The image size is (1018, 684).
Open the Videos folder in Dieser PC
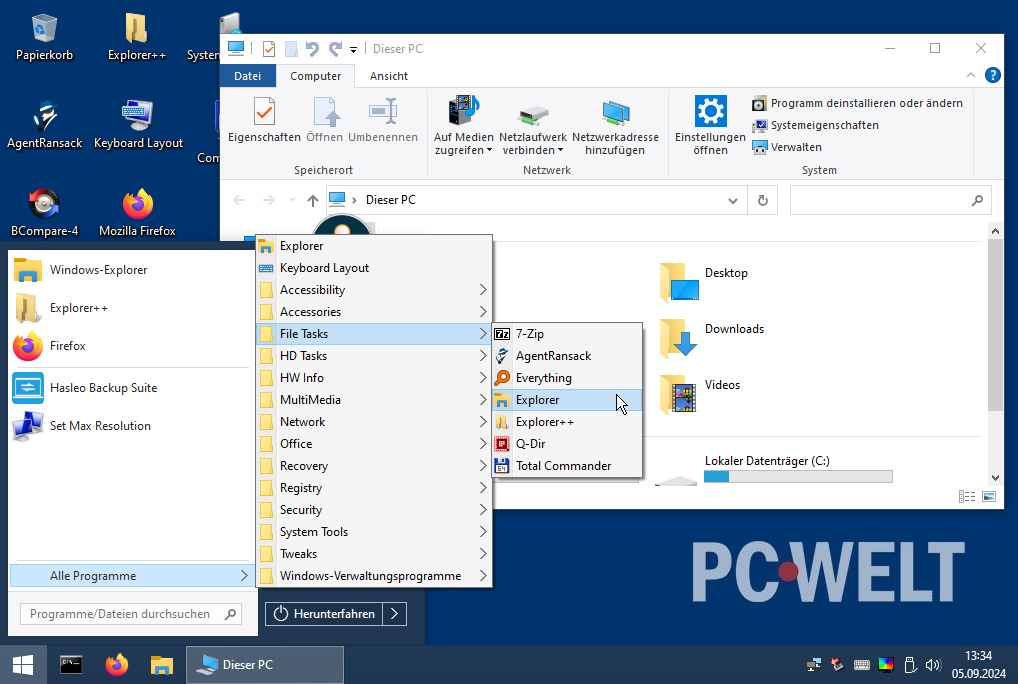point(701,393)
